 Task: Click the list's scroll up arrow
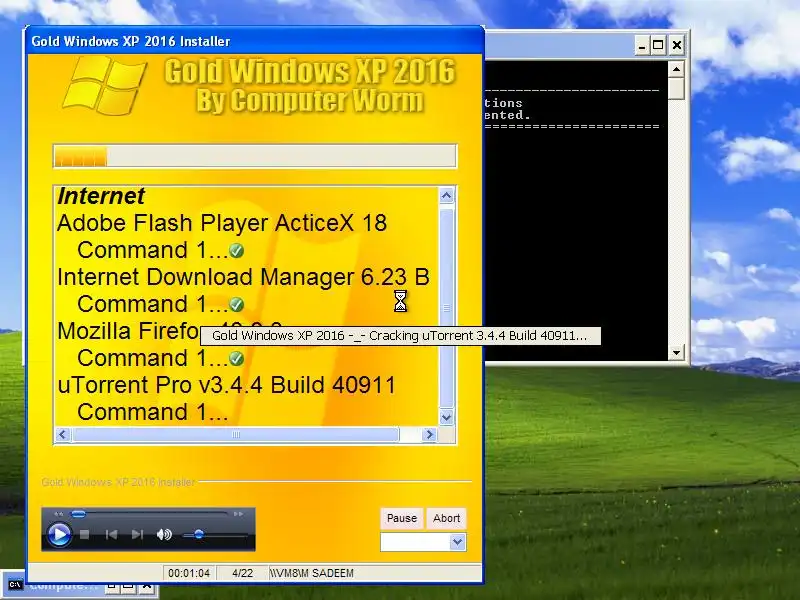point(446,196)
